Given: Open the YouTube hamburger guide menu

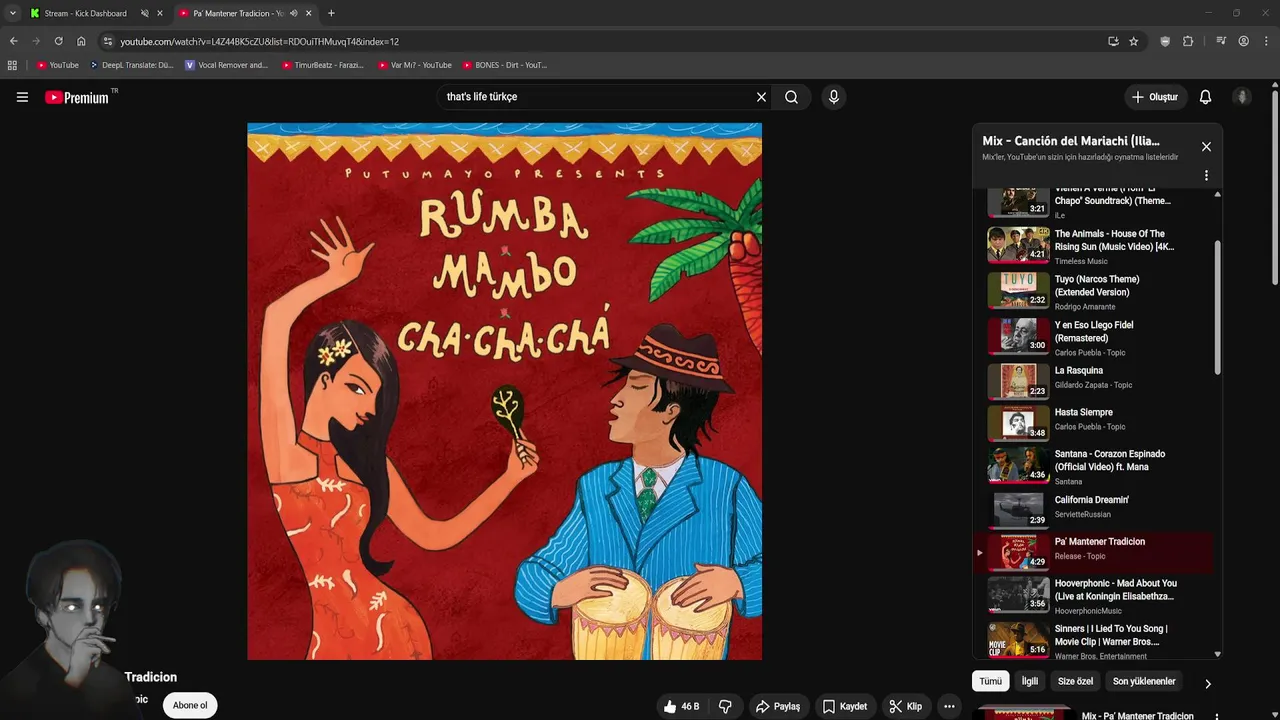Looking at the screenshot, I should tap(22, 97).
